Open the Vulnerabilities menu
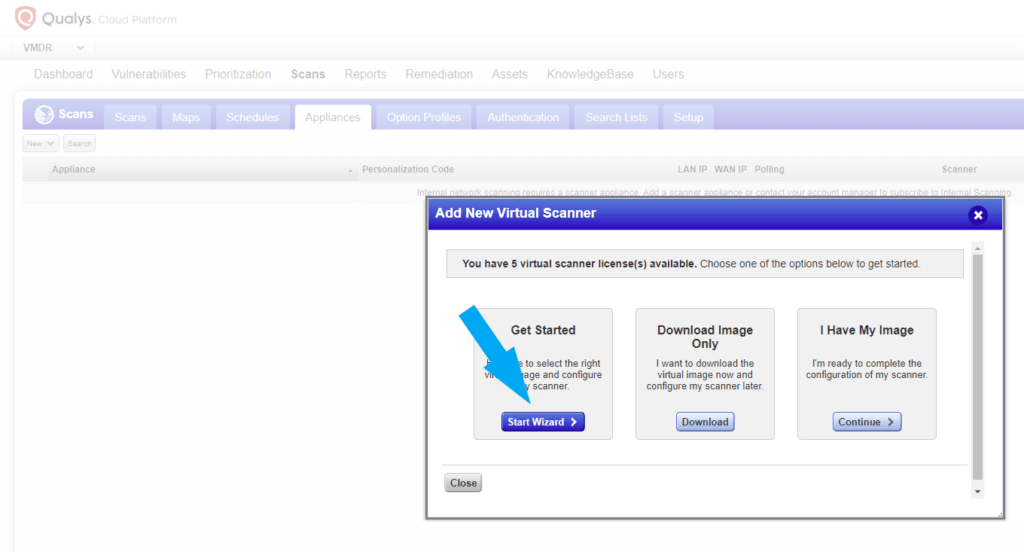 pyautogui.click(x=148, y=74)
